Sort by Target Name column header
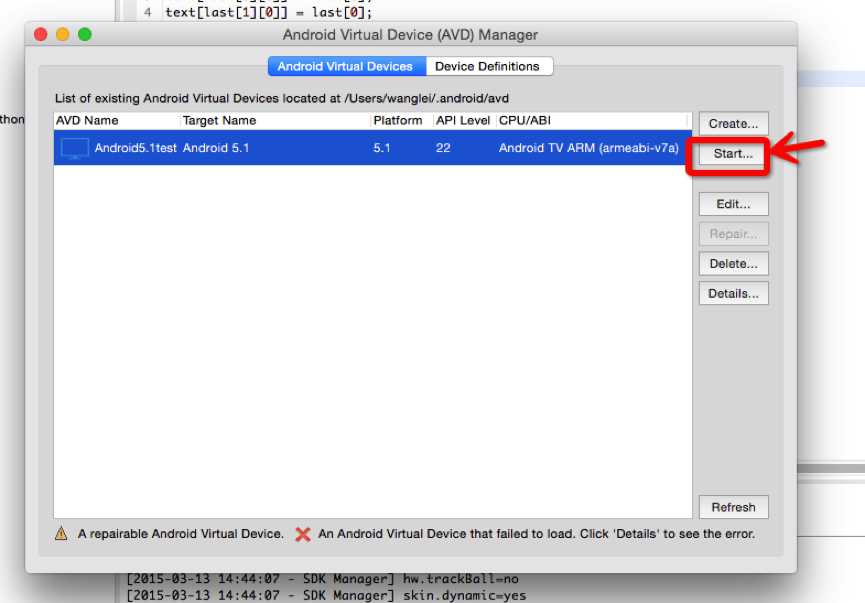The width and height of the screenshot is (865, 603). click(x=219, y=120)
